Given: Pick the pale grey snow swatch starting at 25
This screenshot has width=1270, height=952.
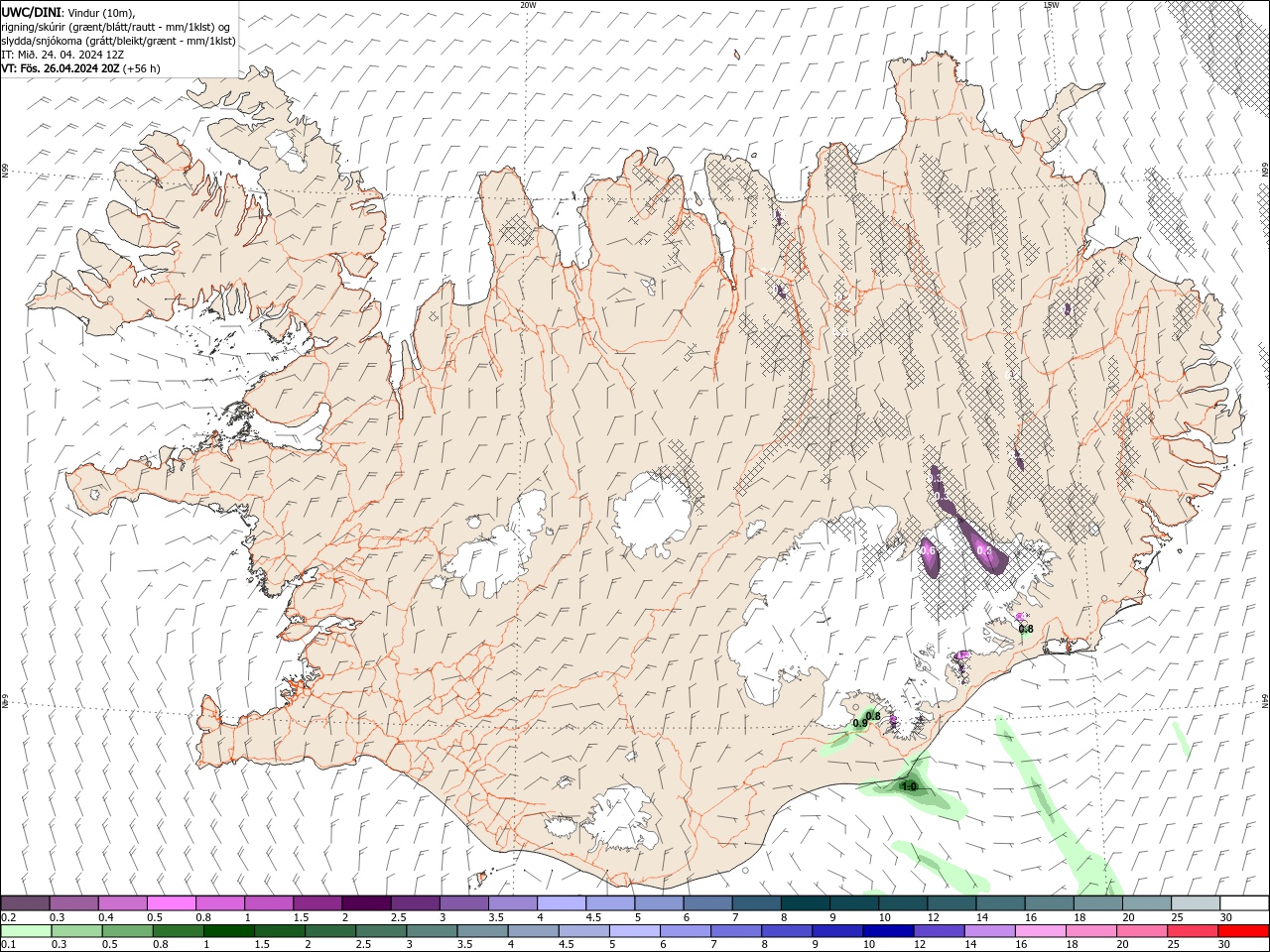Looking at the screenshot, I should click(x=1195, y=903).
